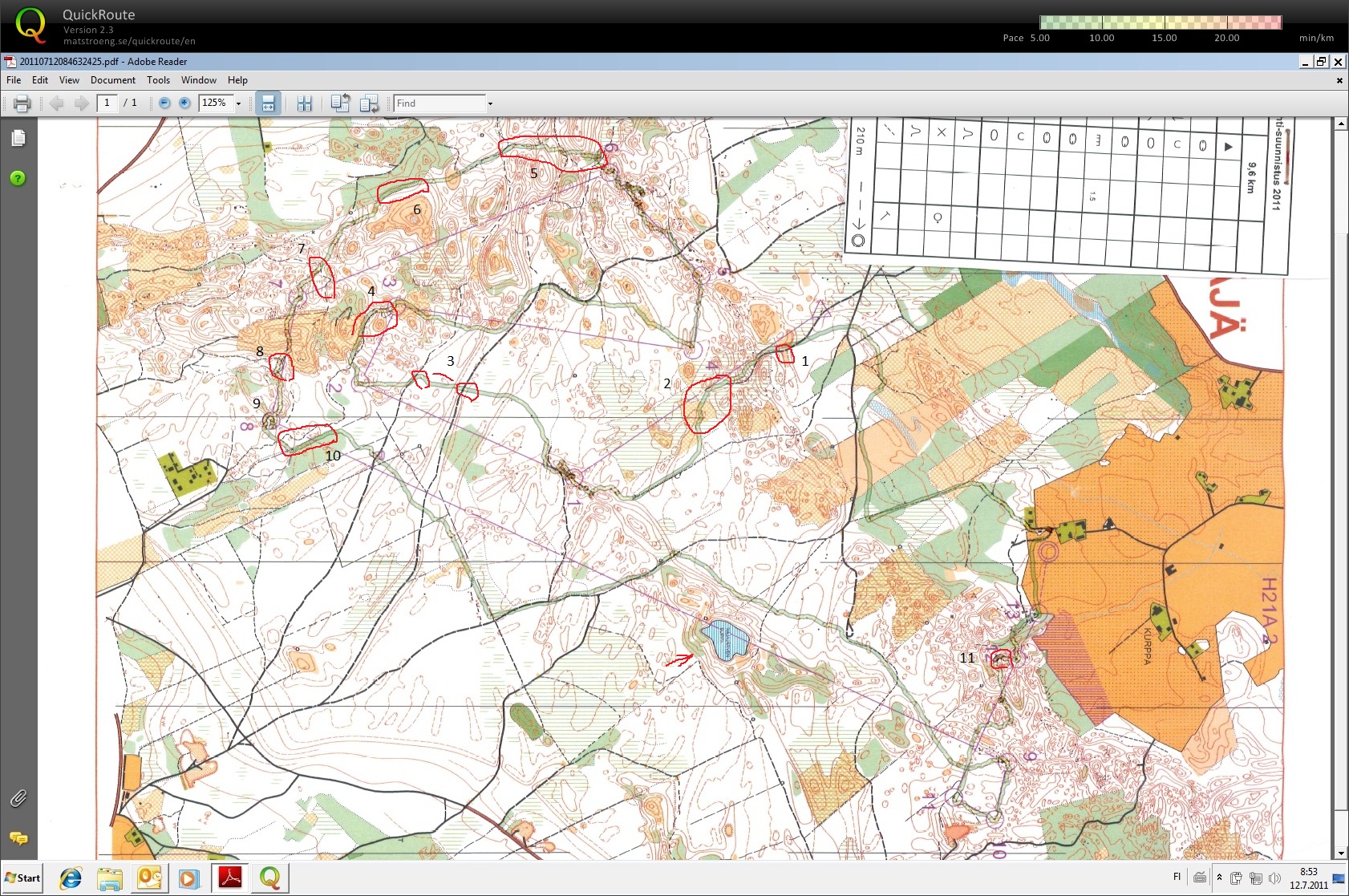The width and height of the screenshot is (1349, 896).
Task: Rotate the view clockwise icon
Action: tap(369, 103)
